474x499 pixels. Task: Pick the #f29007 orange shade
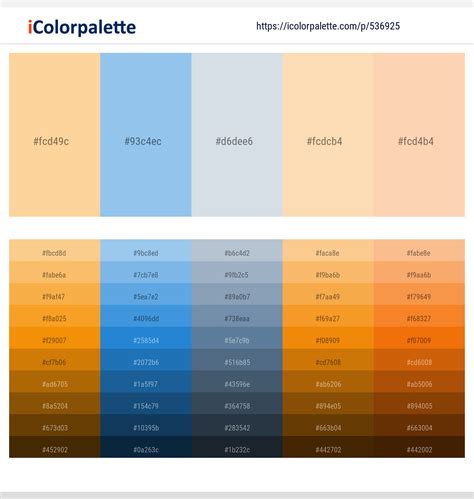tap(55, 338)
